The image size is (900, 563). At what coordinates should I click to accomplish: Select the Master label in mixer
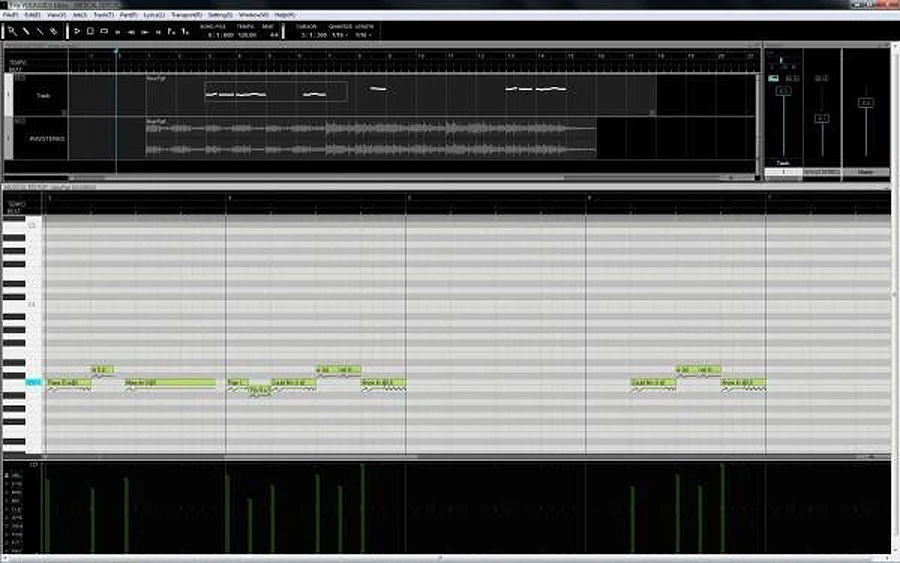pyautogui.click(x=866, y=172)
